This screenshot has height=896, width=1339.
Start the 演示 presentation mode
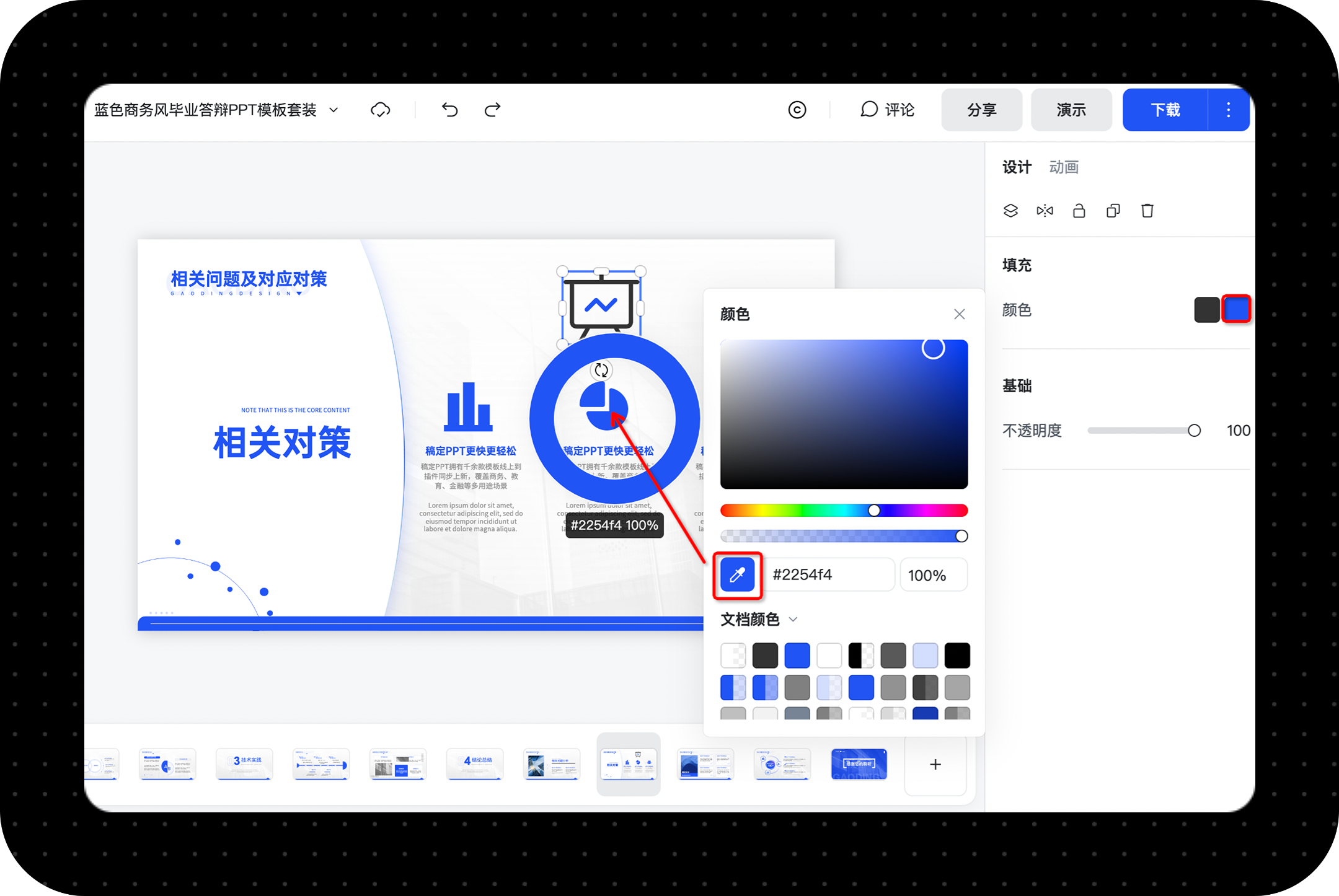click(x=1071, y=110)
